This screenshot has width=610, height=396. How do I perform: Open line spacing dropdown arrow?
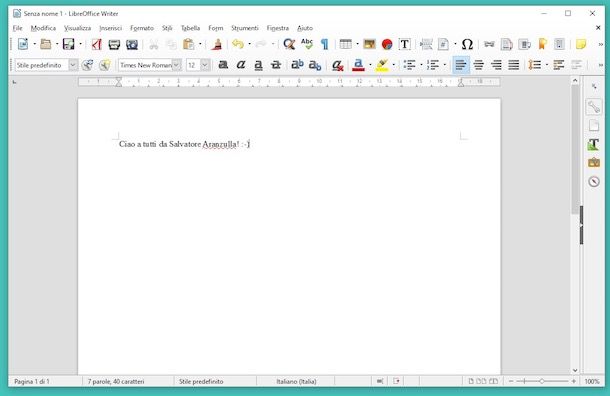pyautogui.click(x=547, y=65)
